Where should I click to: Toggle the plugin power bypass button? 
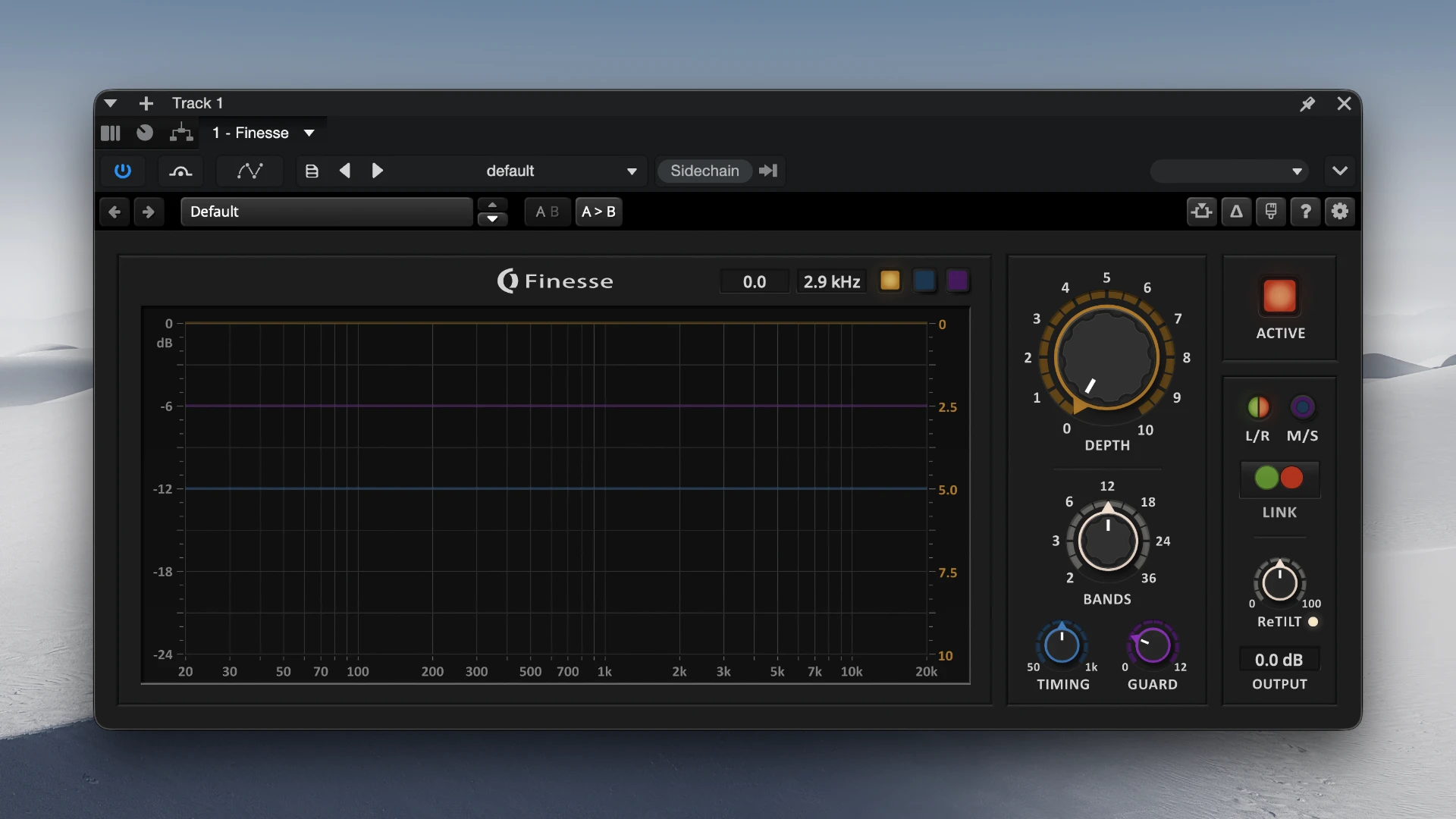pyautogui.click(x=123, y=171)
